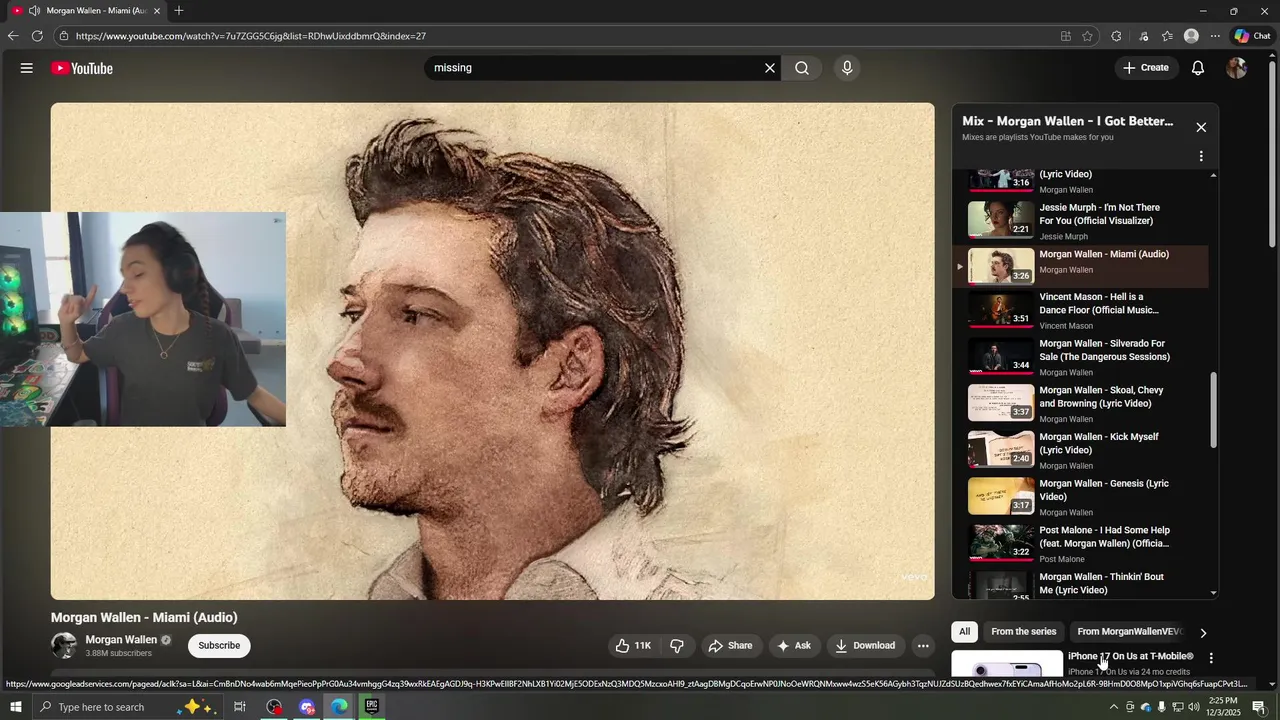Click the search magnifier button
The image size is (1280, 720).
(802, 68)
